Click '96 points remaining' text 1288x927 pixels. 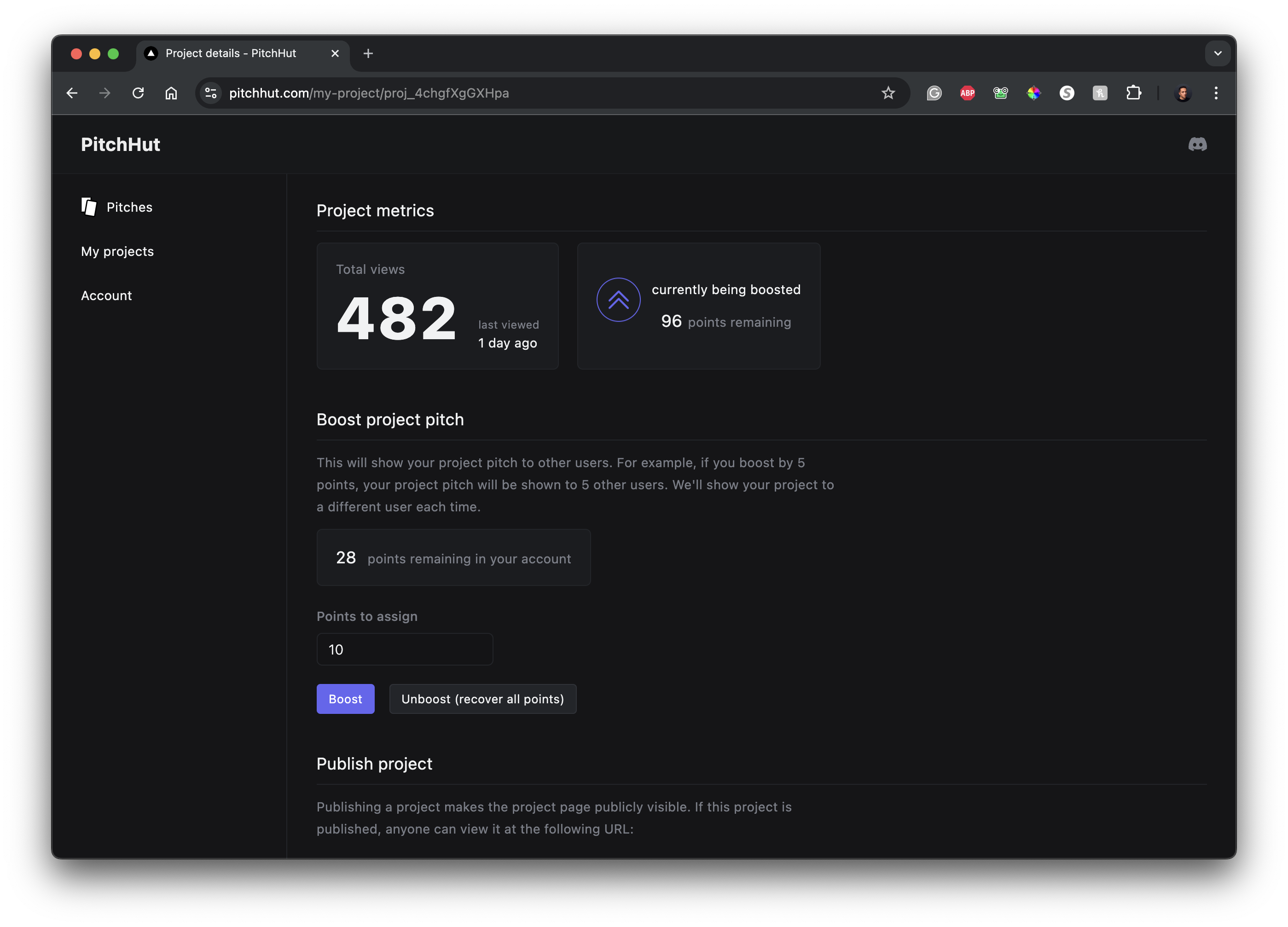tap(726, 322)
